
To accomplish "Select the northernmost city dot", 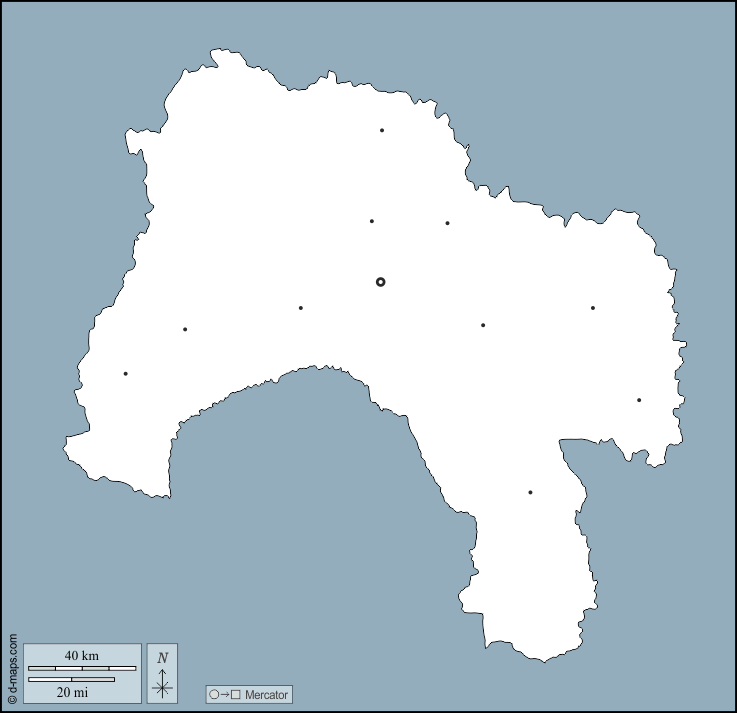I will (x=381, y=130).
